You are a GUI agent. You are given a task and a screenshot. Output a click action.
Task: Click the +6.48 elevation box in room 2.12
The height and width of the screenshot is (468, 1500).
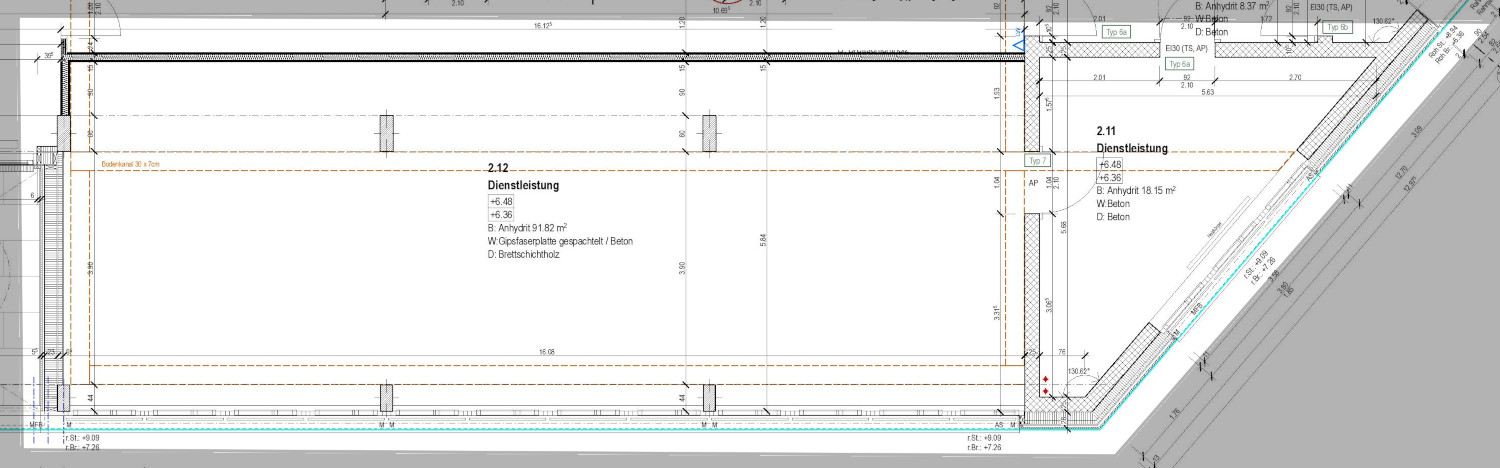[x=500, y=201]
